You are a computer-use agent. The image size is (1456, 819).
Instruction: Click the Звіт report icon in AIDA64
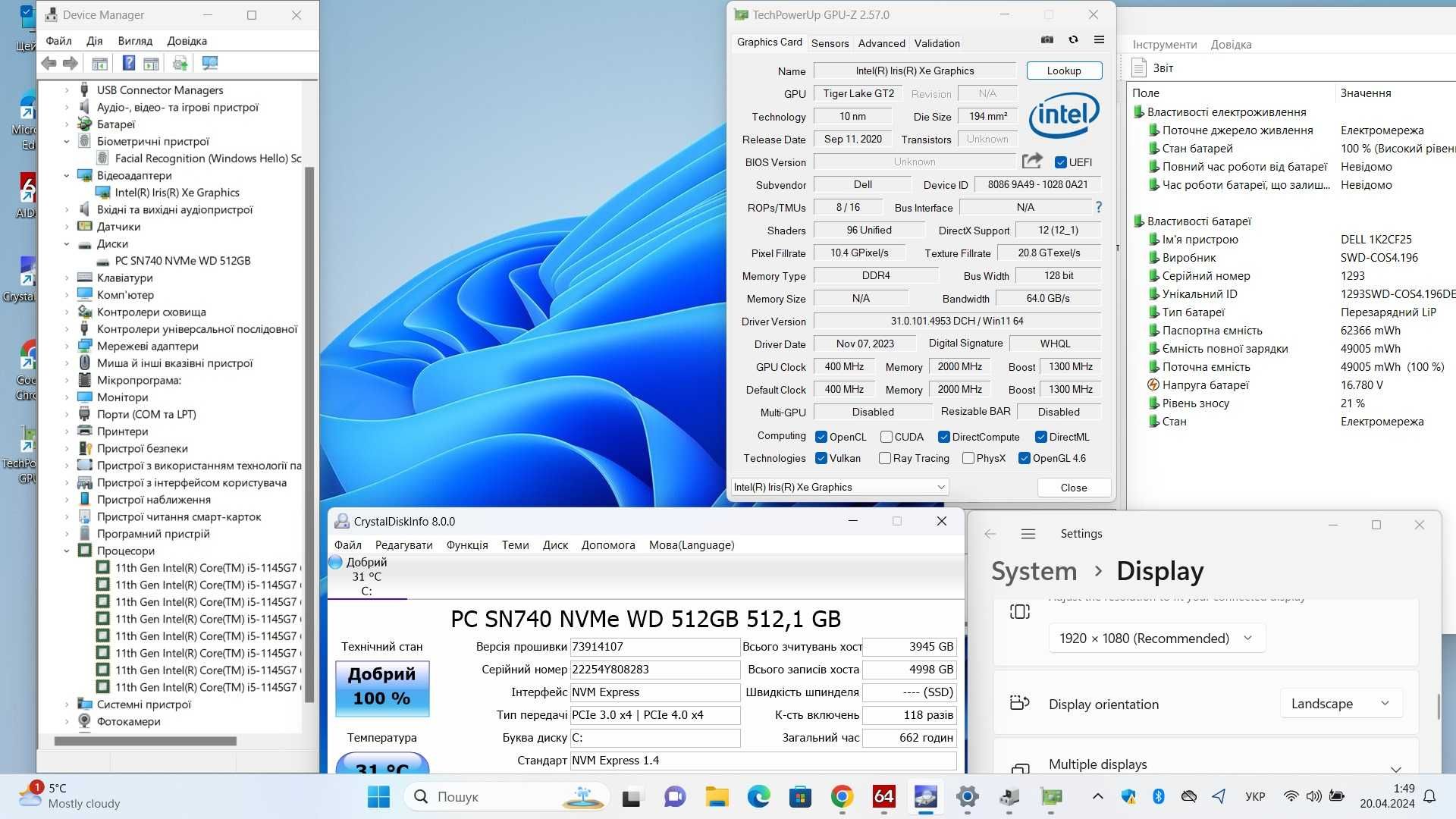pos(1138,67)
